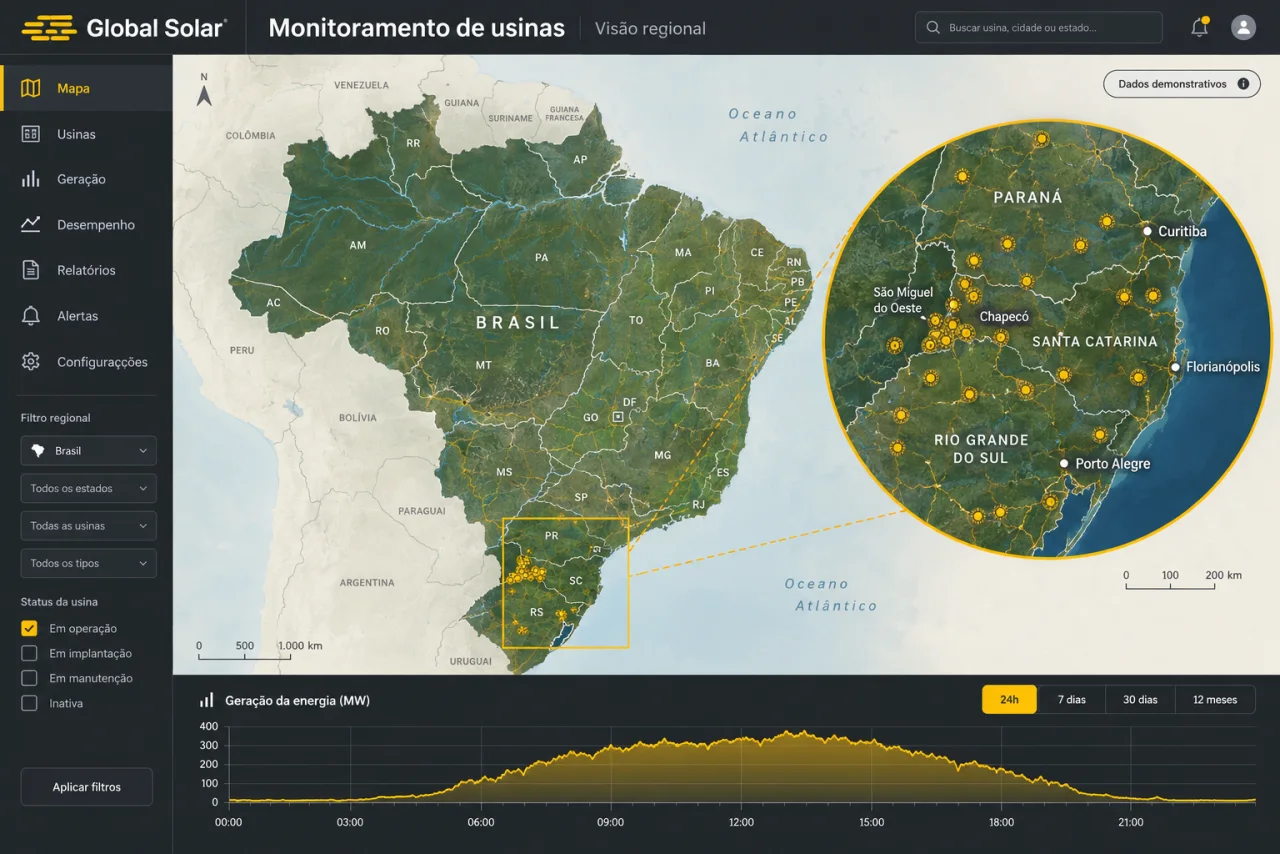Click the Alertas bell icon in sidebar

(31, 316)
